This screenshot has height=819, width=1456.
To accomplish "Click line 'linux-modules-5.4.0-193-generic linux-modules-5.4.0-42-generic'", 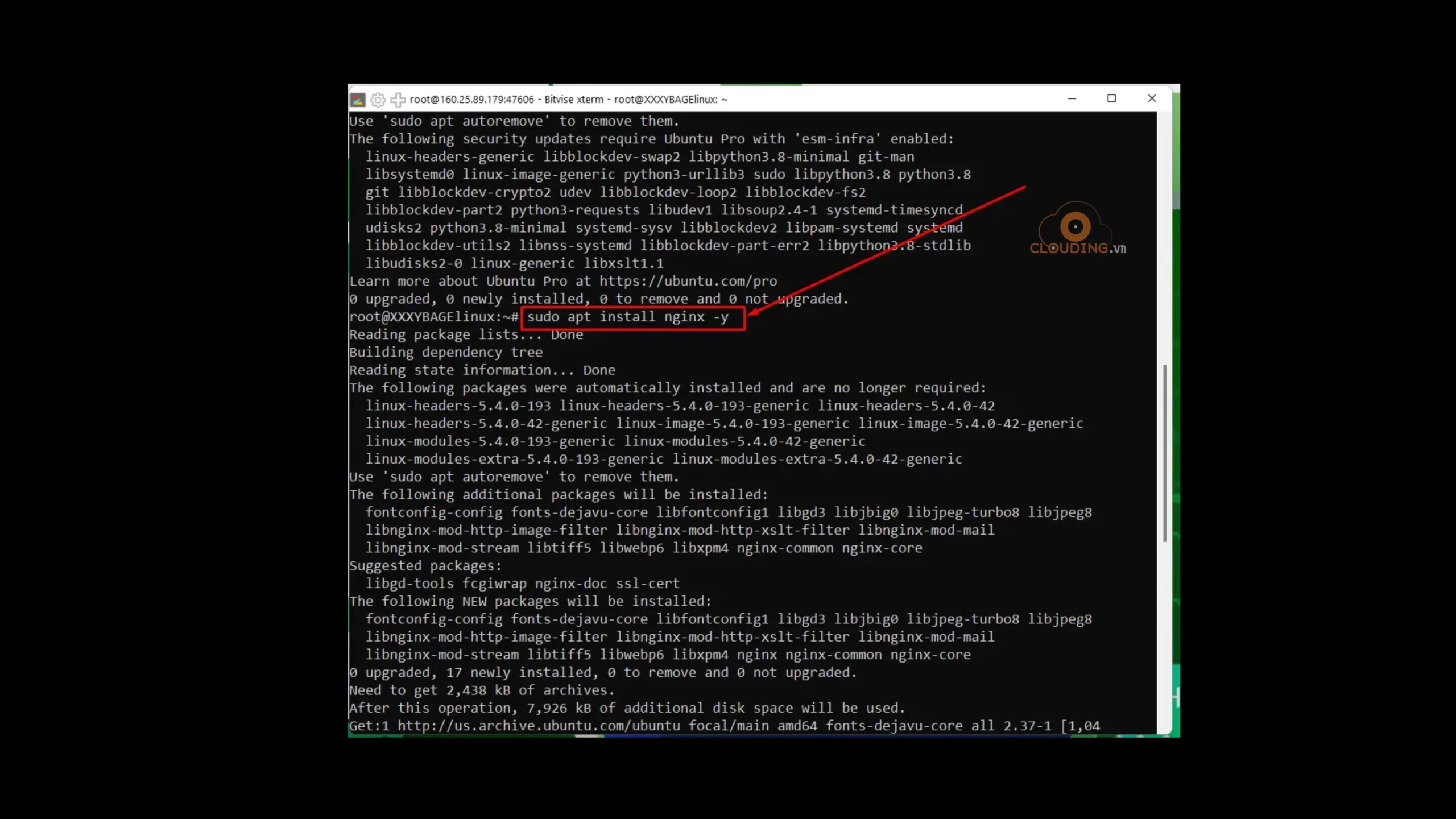I will click(x=615, y=442).
